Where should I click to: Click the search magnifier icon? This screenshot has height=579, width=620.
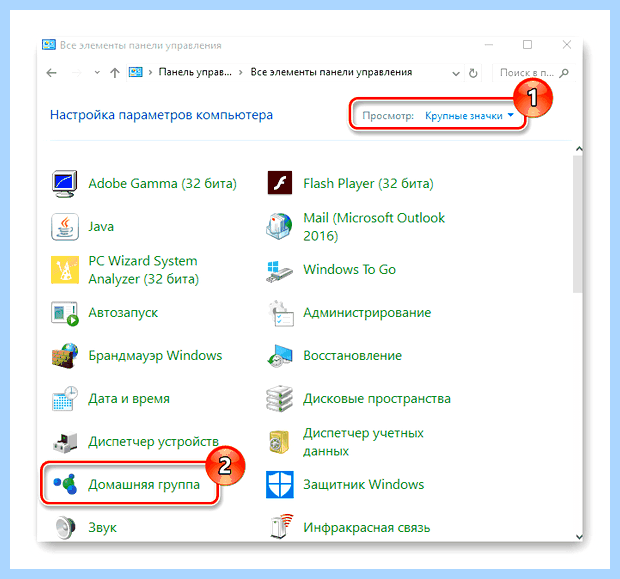click(x=564, y=73)
